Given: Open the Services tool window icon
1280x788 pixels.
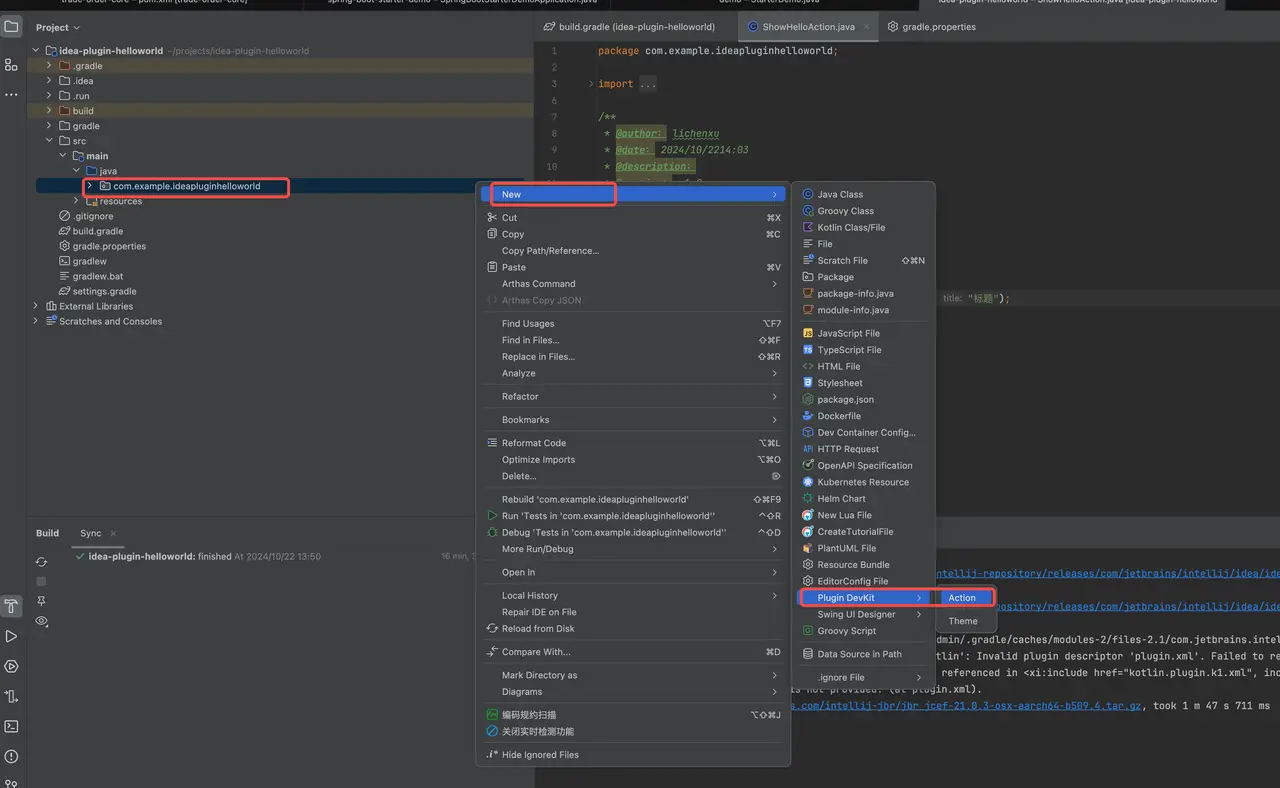Looking at the screenshot, I should (x=11, y=666).
